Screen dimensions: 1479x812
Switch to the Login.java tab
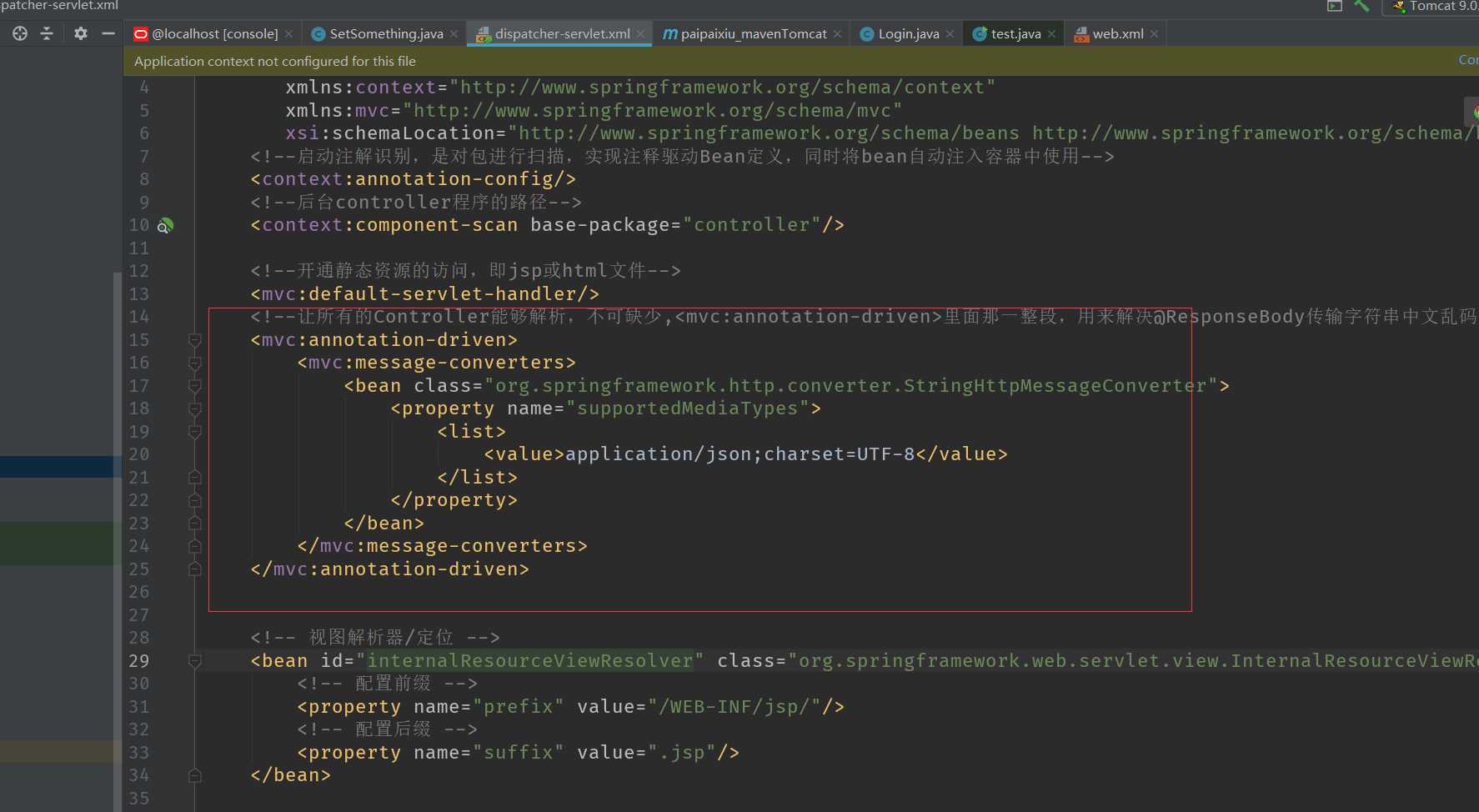click(x=908, y=34)
